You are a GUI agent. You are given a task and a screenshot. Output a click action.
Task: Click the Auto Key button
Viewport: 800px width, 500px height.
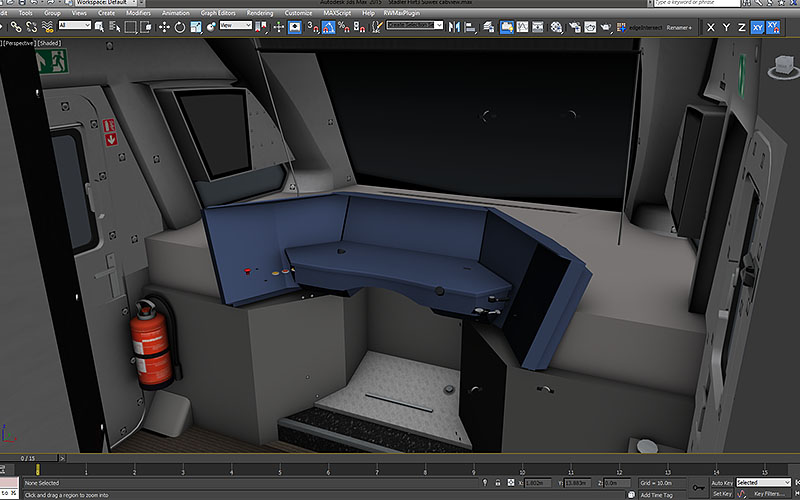point(721,482)
